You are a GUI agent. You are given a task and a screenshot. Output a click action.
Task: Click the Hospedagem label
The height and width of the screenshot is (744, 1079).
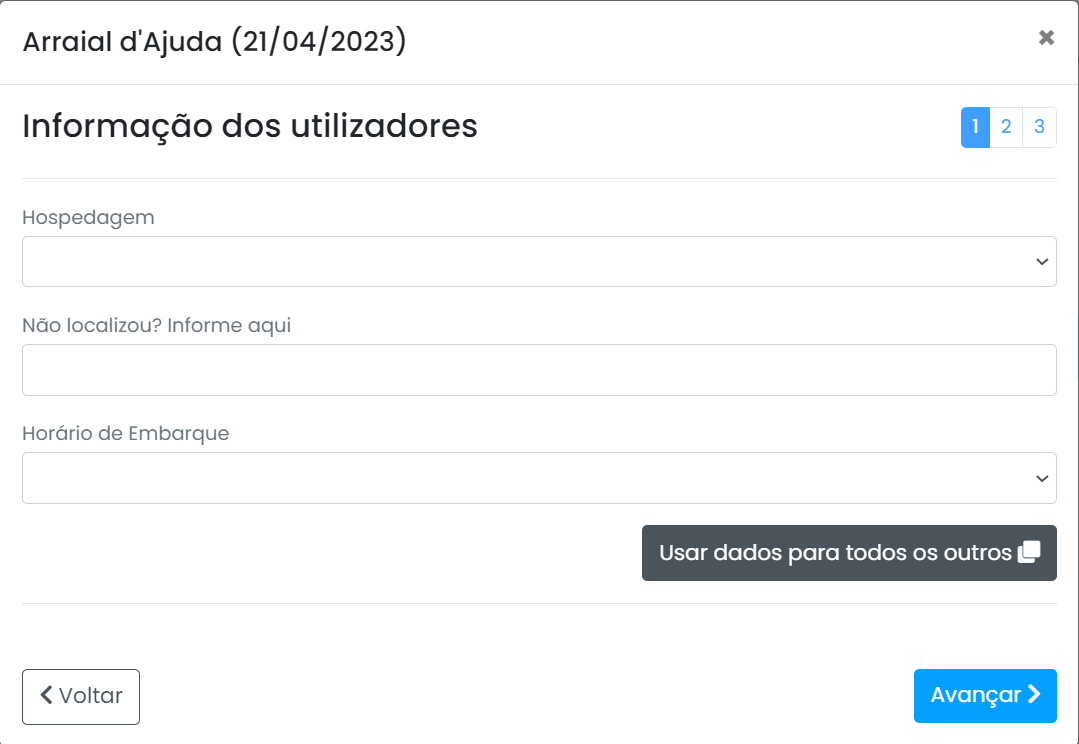pyautogui.click(x=88, y=217)
